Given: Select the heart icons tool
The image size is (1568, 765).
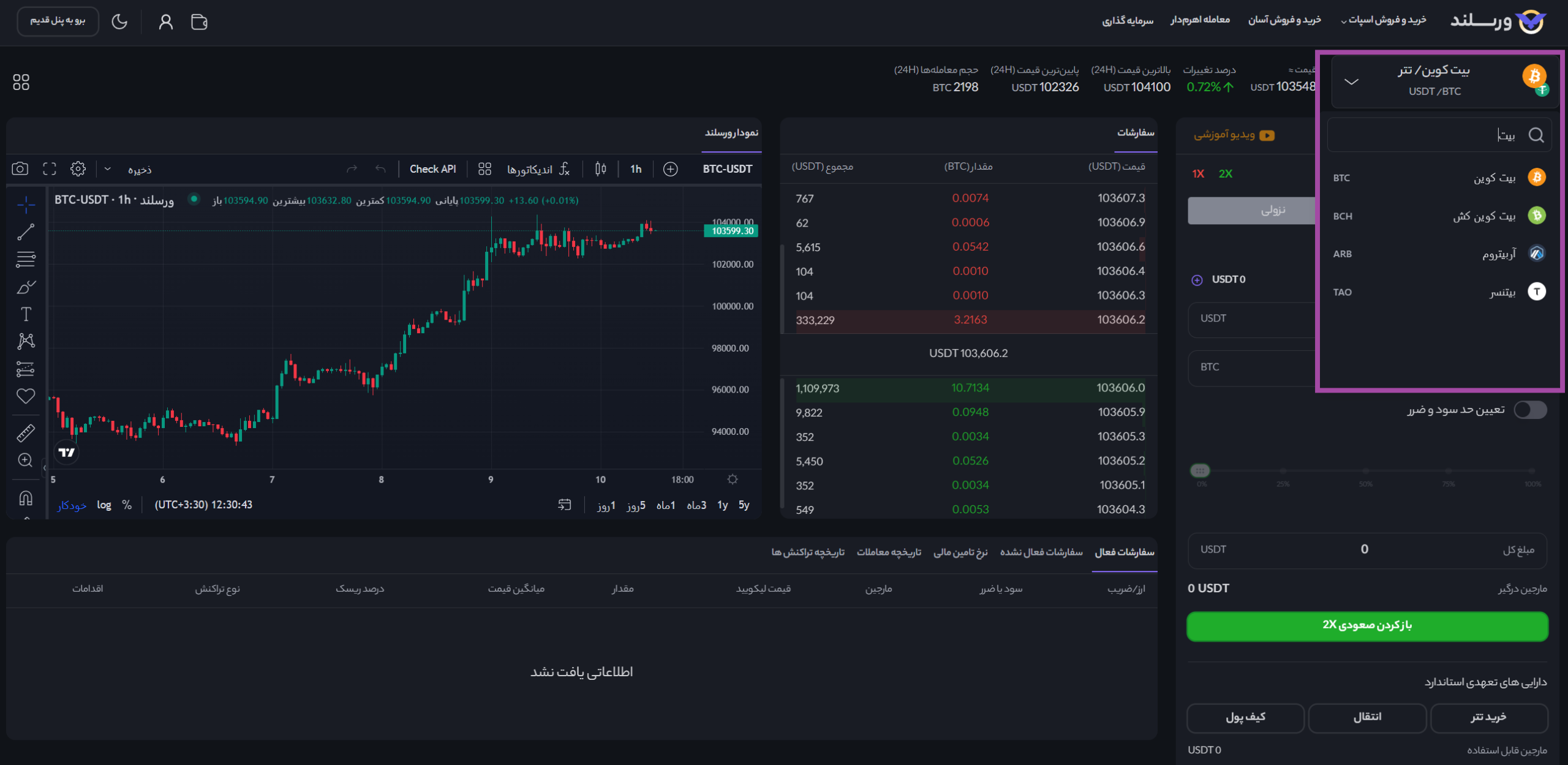Looking at the screenshot, I should (26, 396).
